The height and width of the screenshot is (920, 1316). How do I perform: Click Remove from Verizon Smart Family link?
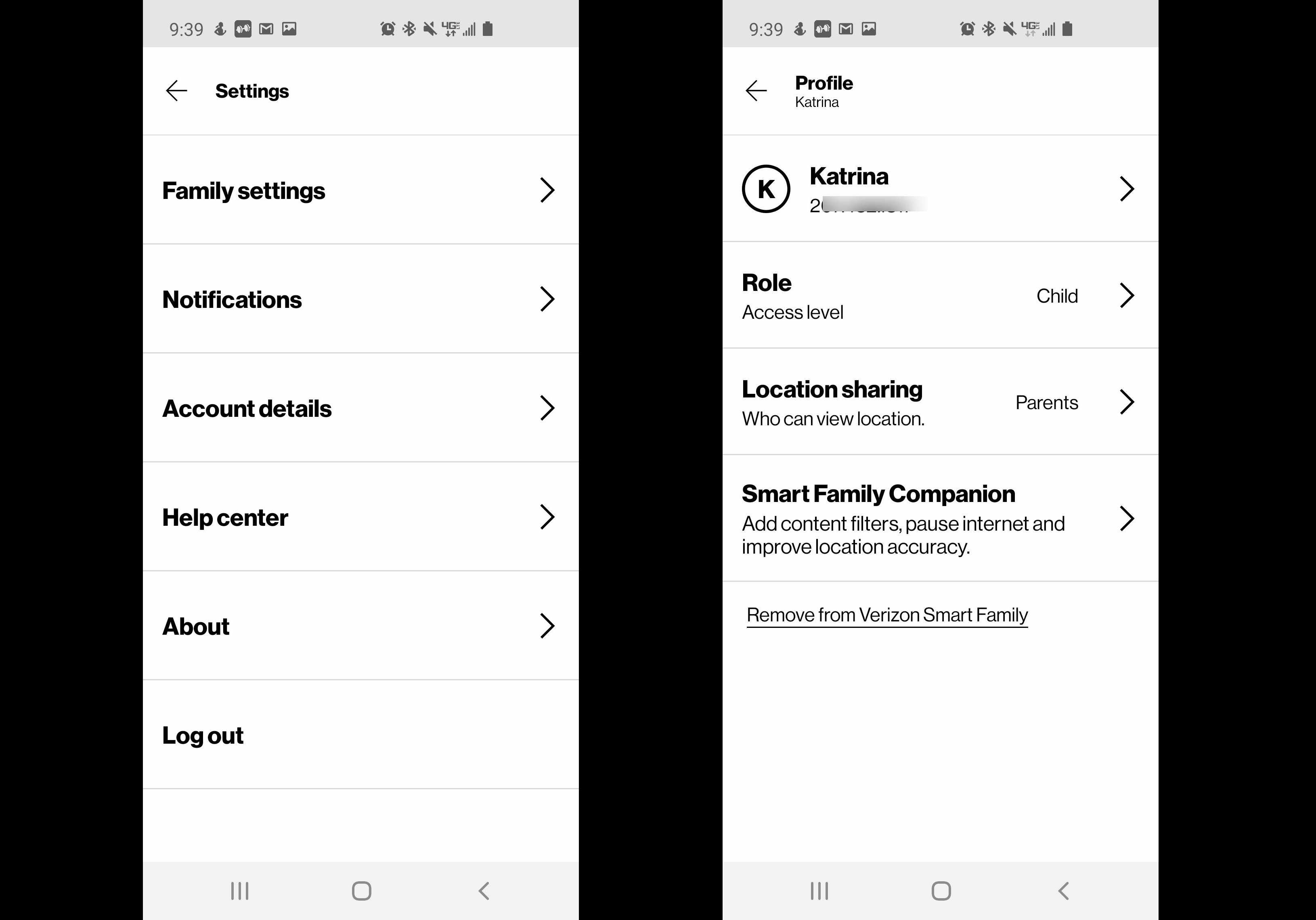pos(886,614)
